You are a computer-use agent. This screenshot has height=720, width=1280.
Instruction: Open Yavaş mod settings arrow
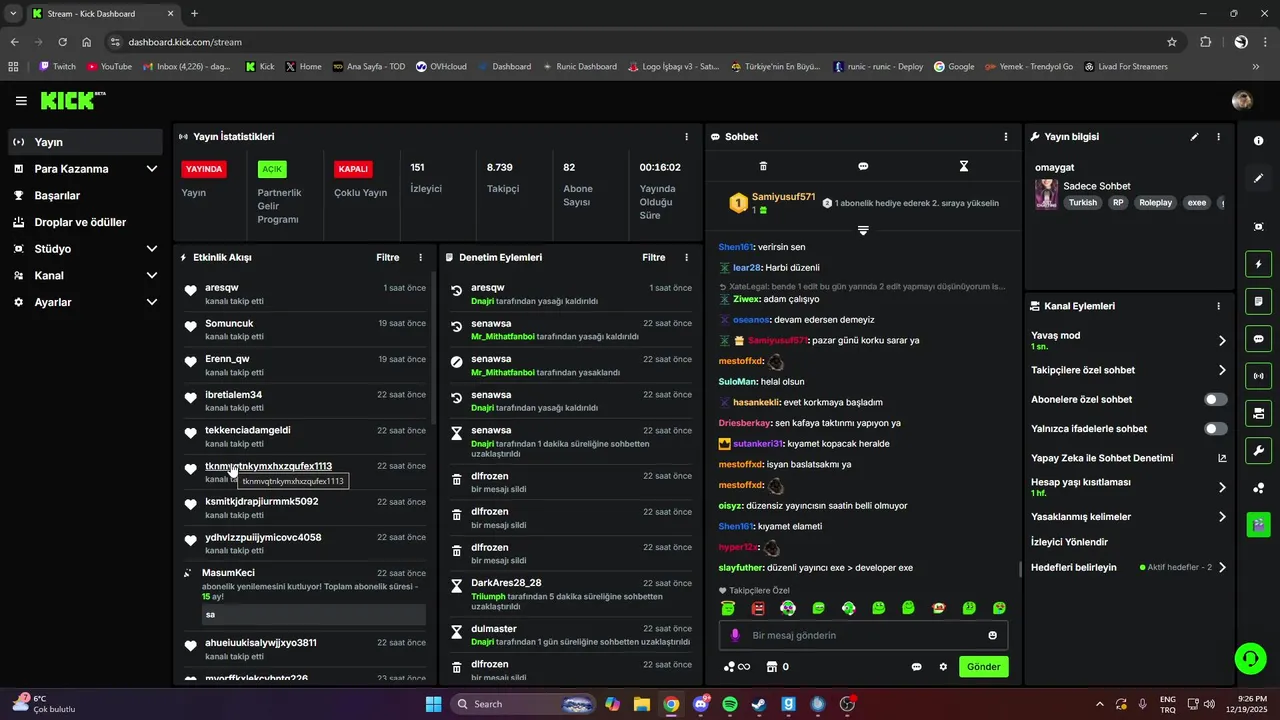pyautogui.click(x=1222, y=341)
